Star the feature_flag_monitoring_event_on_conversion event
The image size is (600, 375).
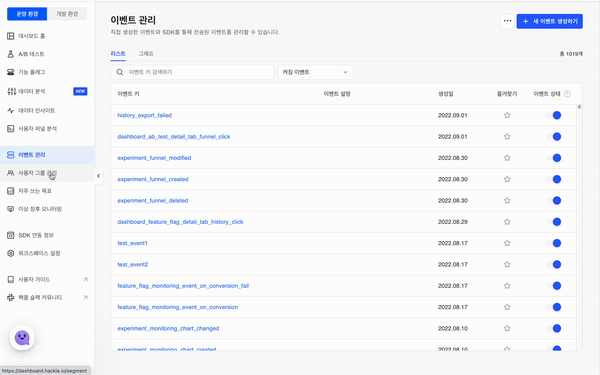click(507, 307)
